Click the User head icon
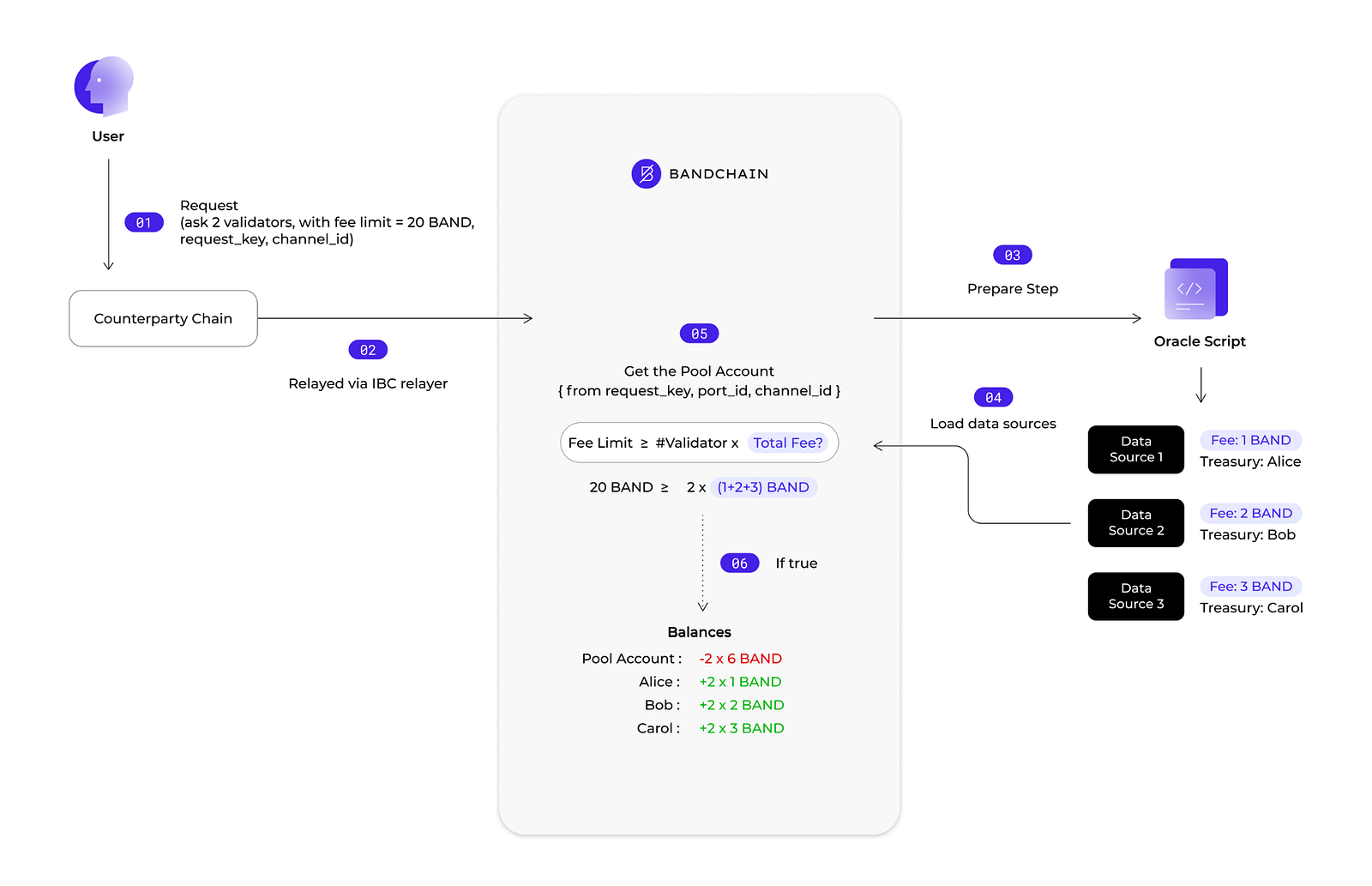Viewport: 1372px width, 886px height. (x=104, y=86)
